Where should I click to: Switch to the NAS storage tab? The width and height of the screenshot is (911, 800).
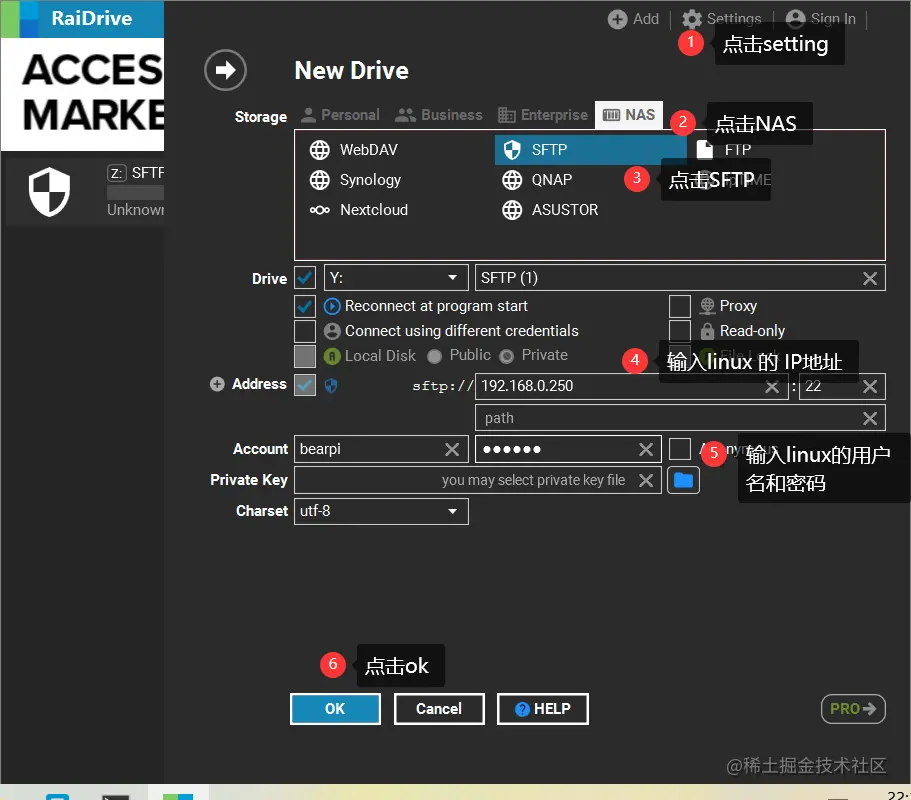coord(629,115)
